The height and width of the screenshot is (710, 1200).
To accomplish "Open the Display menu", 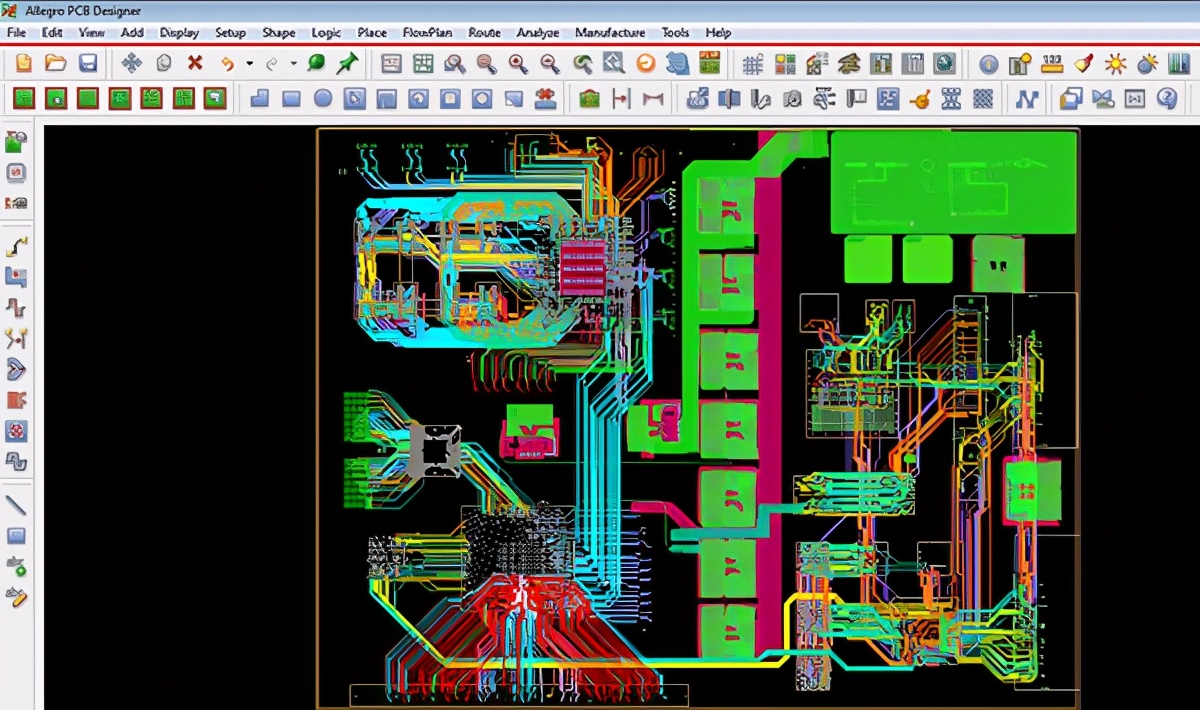I will point(180,33).
